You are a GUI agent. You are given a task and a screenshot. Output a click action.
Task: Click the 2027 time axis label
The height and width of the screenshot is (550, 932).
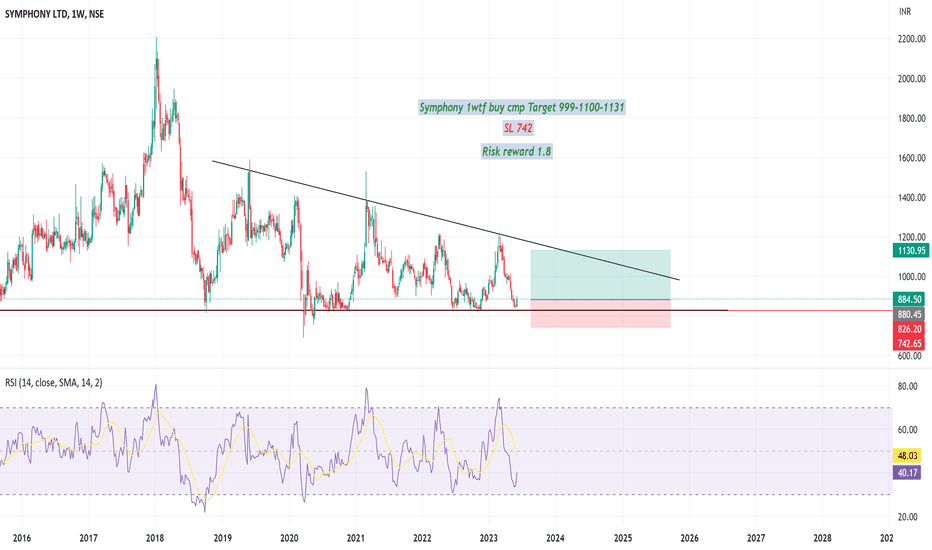[x=755, y=538]
